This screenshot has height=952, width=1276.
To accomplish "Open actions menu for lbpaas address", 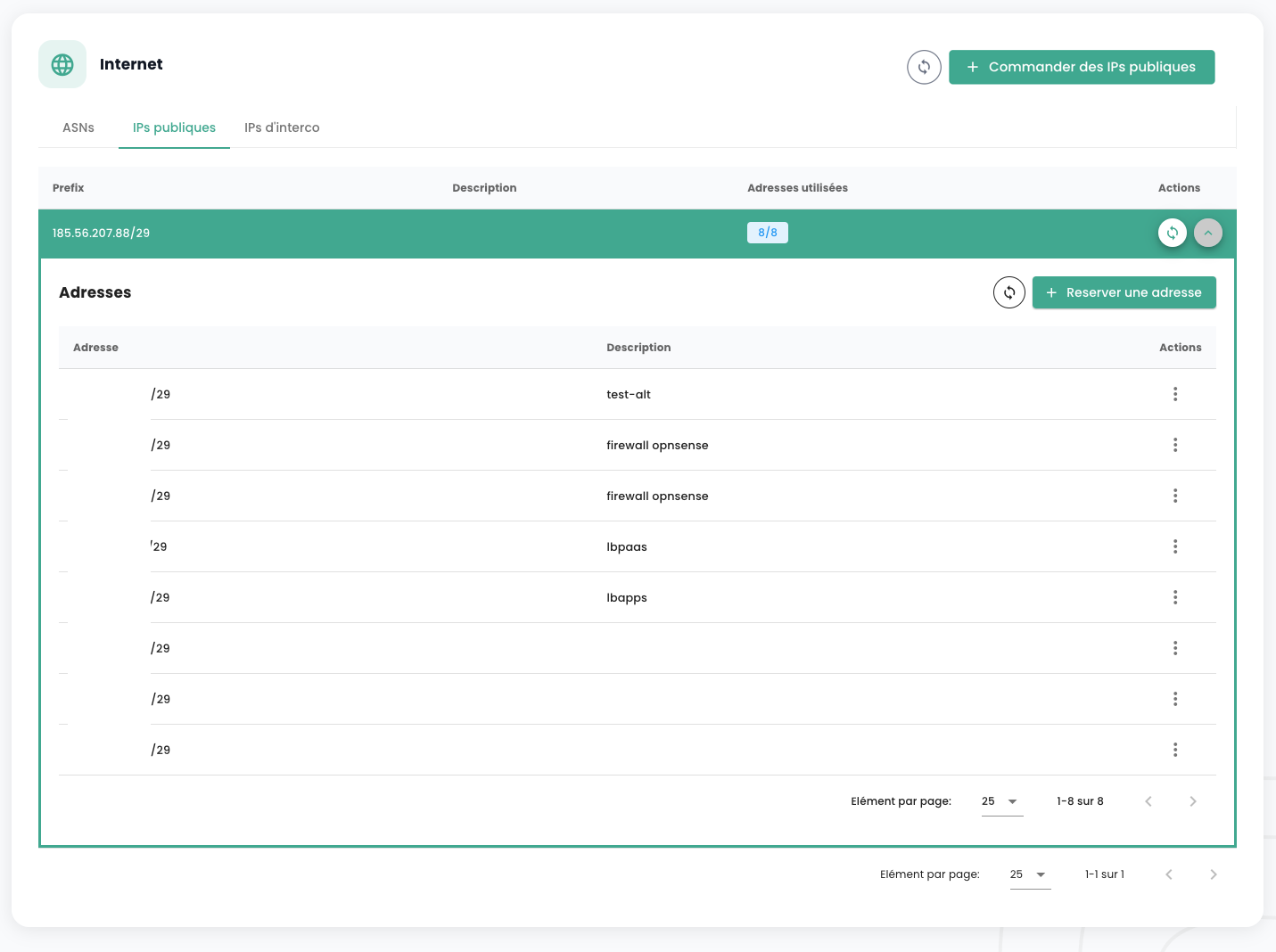I will [x=1174, y=546].
